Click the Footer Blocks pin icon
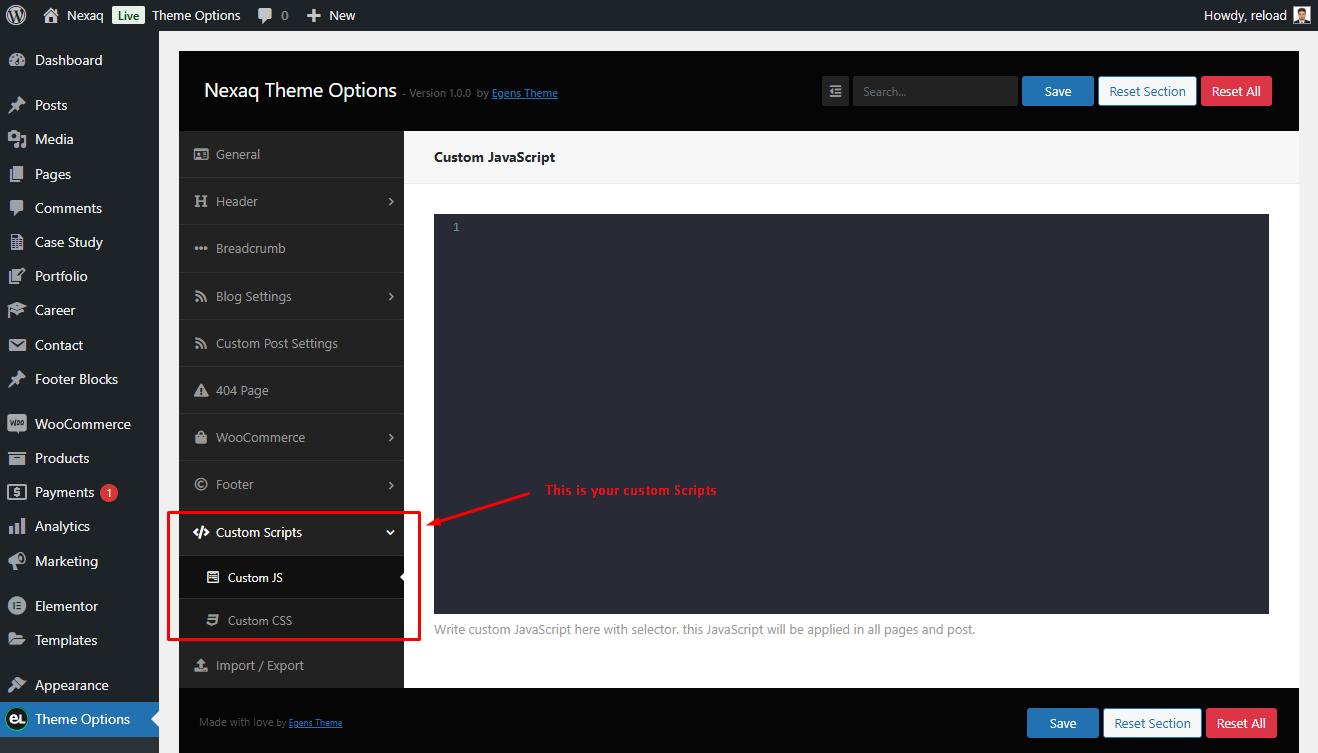This screenshot has width=1318, height=753. pos(17,379)
